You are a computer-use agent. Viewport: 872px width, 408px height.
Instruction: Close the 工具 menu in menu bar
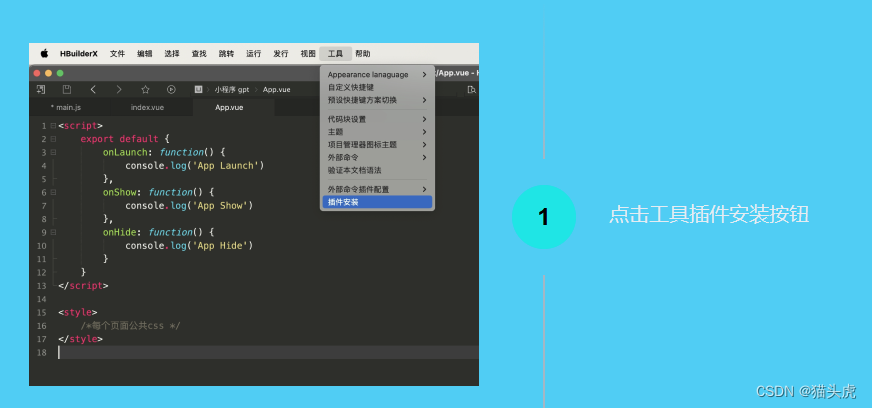(335, 53)
